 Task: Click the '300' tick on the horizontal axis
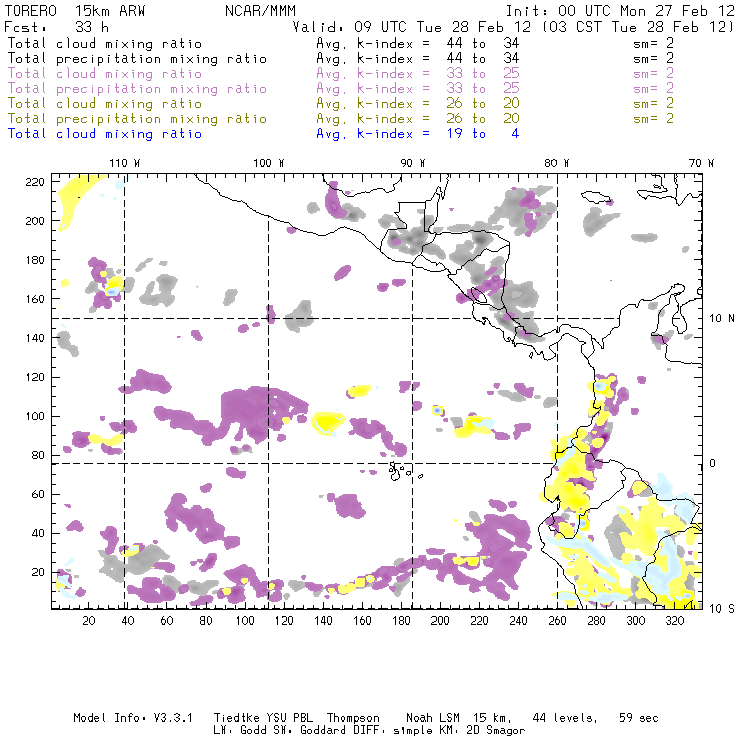pos(635,620)
